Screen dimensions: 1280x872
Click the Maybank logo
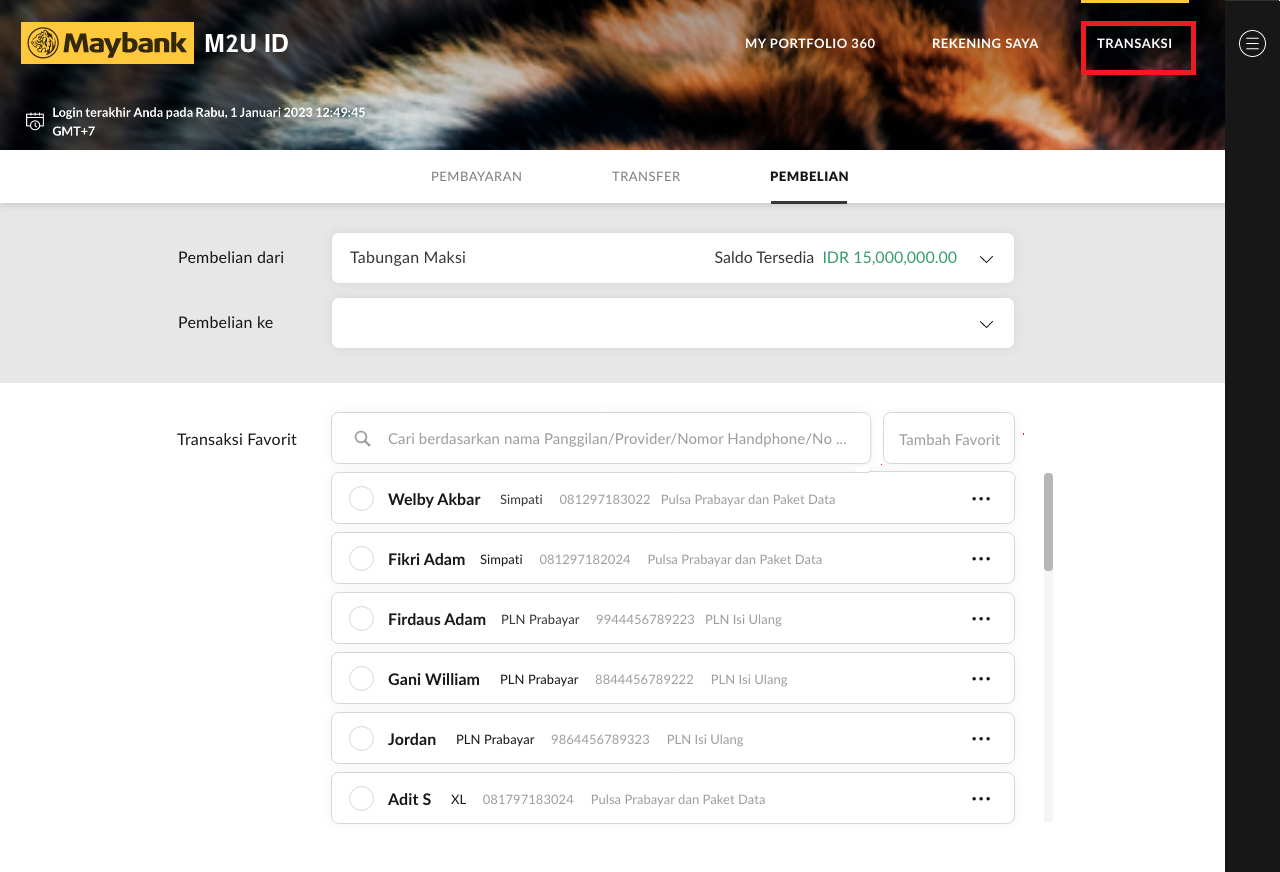[x=107, y=43]
